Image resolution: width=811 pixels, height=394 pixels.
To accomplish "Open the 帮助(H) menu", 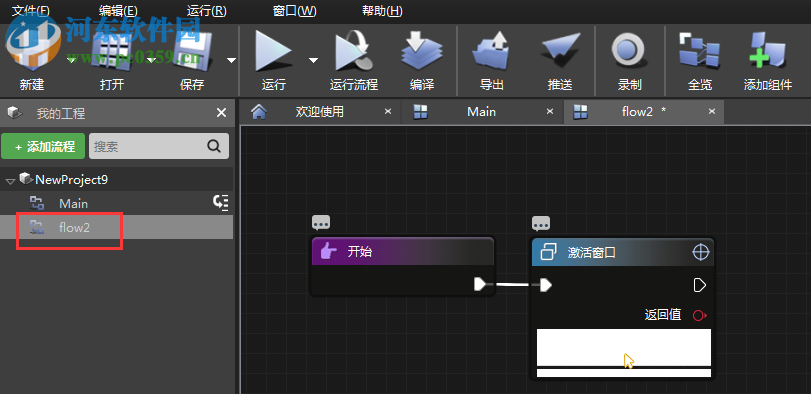I will [382, 11].
